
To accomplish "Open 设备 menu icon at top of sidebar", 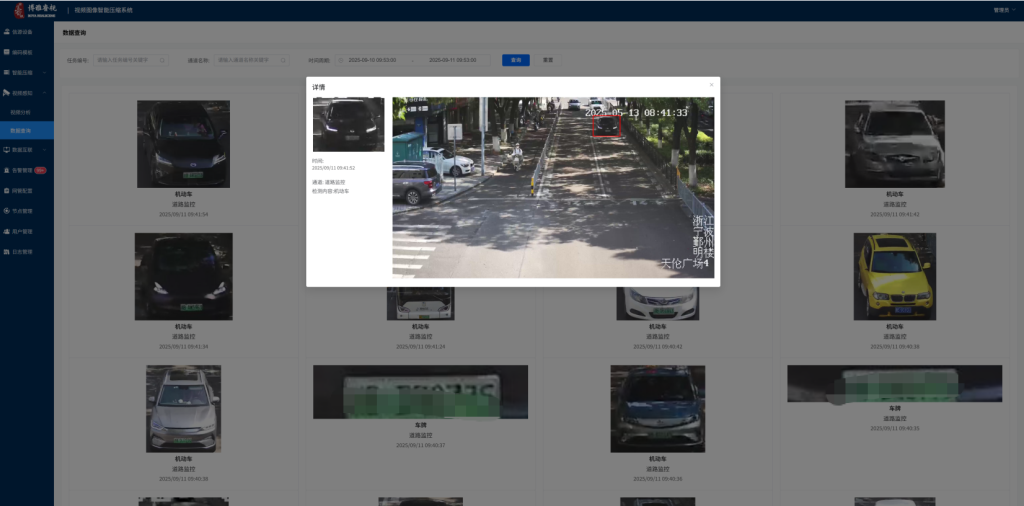I will tap(7, 32).
